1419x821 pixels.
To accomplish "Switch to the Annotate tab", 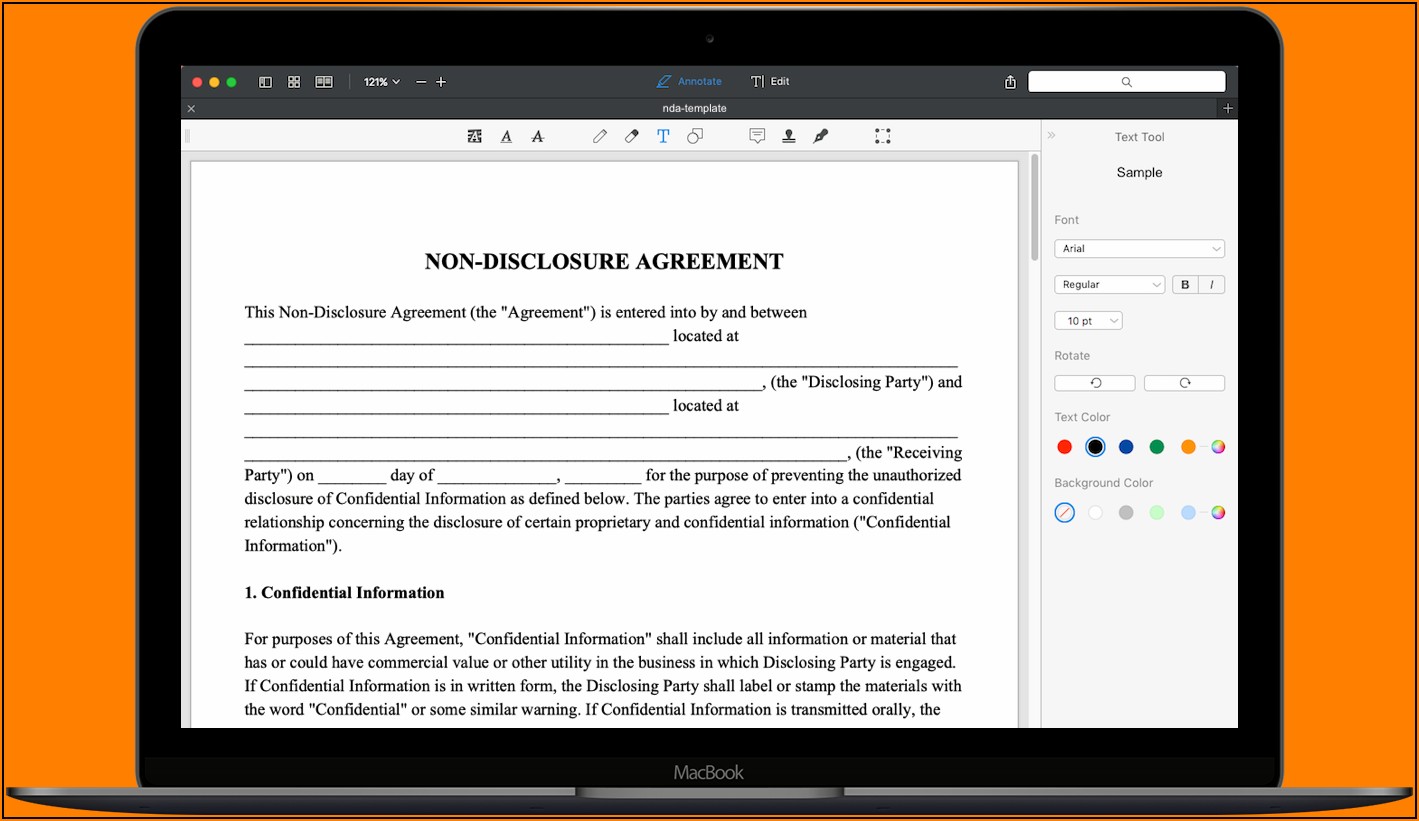I will click(x=689, y=82).
